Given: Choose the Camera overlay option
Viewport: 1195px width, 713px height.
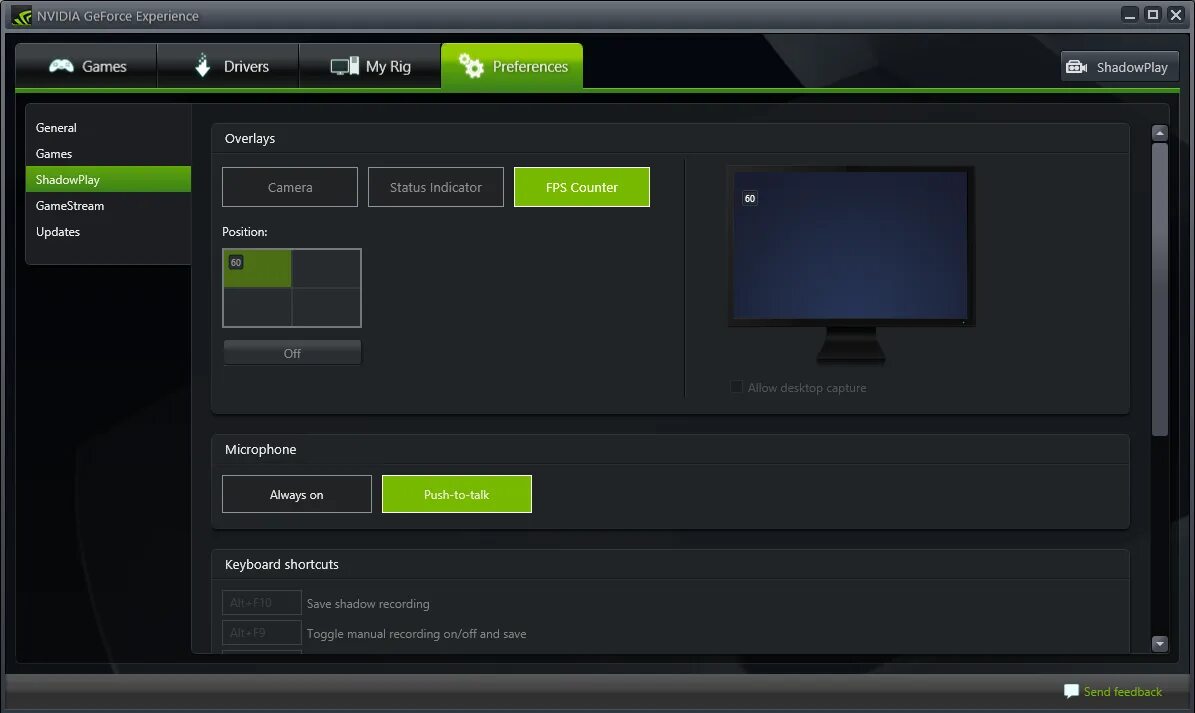Looking at the screenshot, I should (x=290, y=187).
